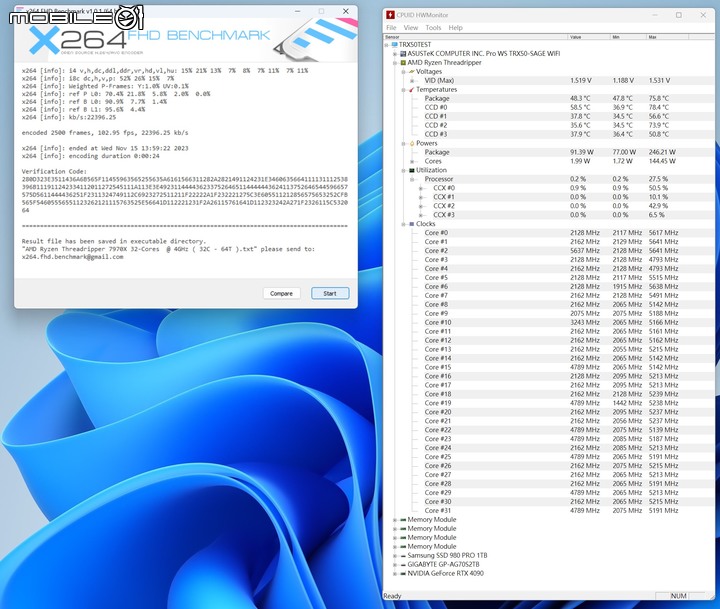This screenshot has height=609, width=720.
Task: Click the Powers flame icon
Action: (412, 143)
